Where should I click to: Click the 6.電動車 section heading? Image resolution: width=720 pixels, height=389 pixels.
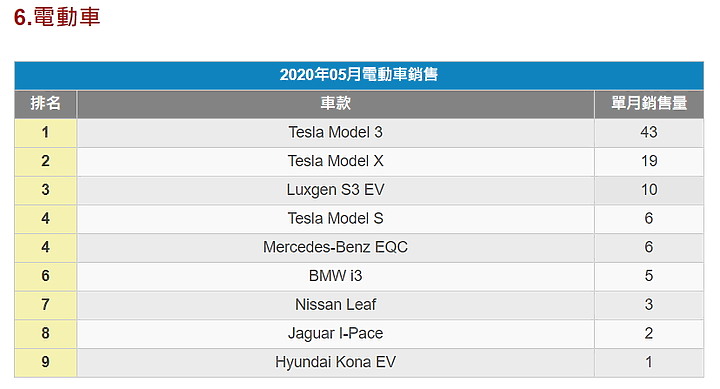[x=57, y=17]
